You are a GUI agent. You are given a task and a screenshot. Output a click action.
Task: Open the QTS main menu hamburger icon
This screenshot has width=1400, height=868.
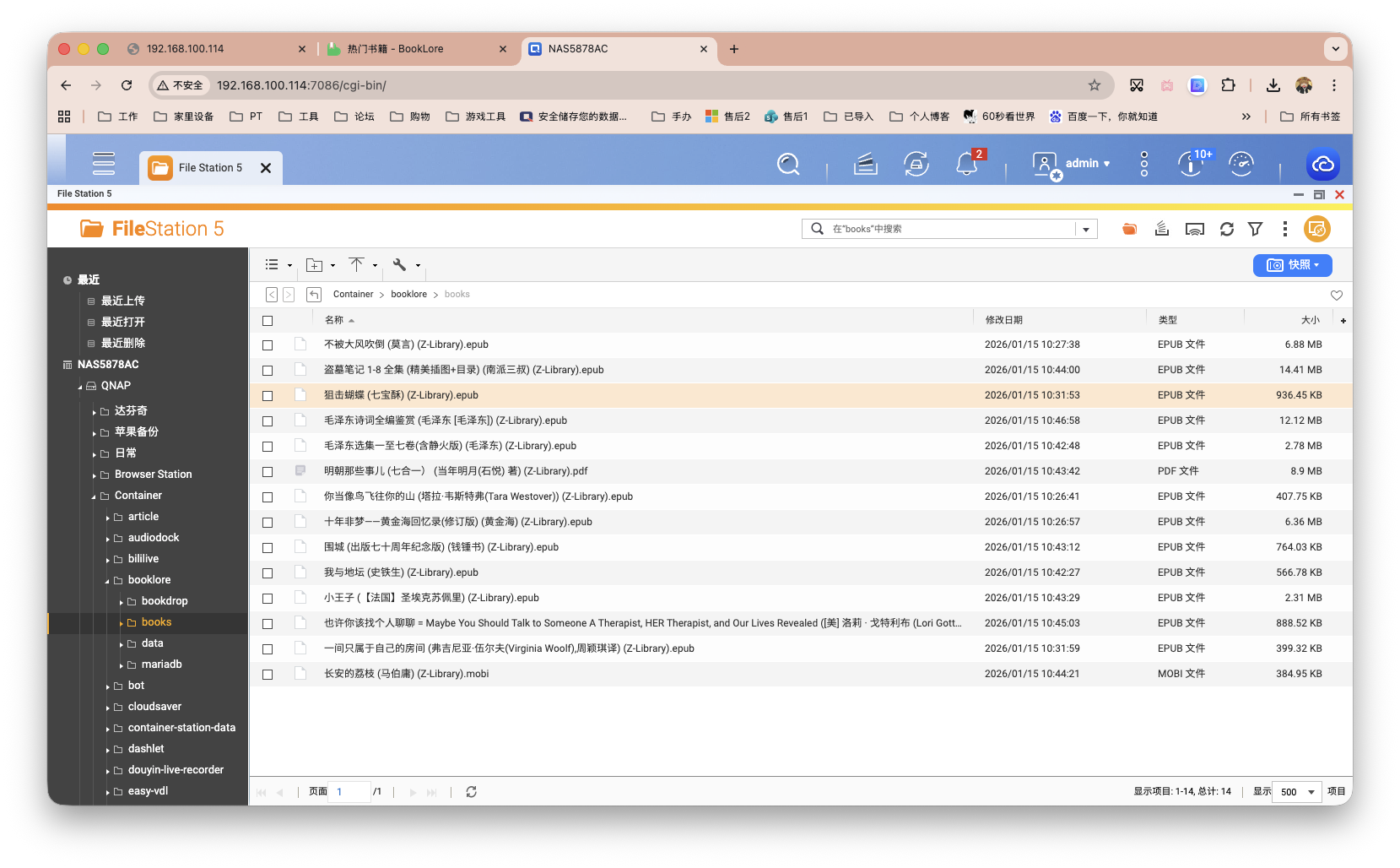click(104, 163)
